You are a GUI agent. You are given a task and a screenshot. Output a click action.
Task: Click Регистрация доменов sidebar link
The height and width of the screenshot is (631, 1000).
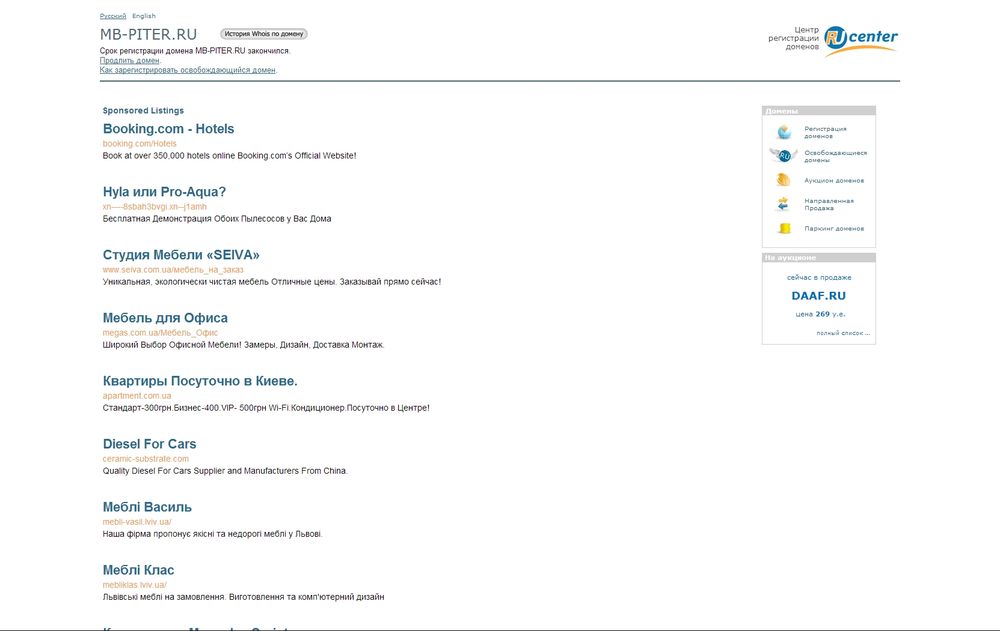[825, 132]
